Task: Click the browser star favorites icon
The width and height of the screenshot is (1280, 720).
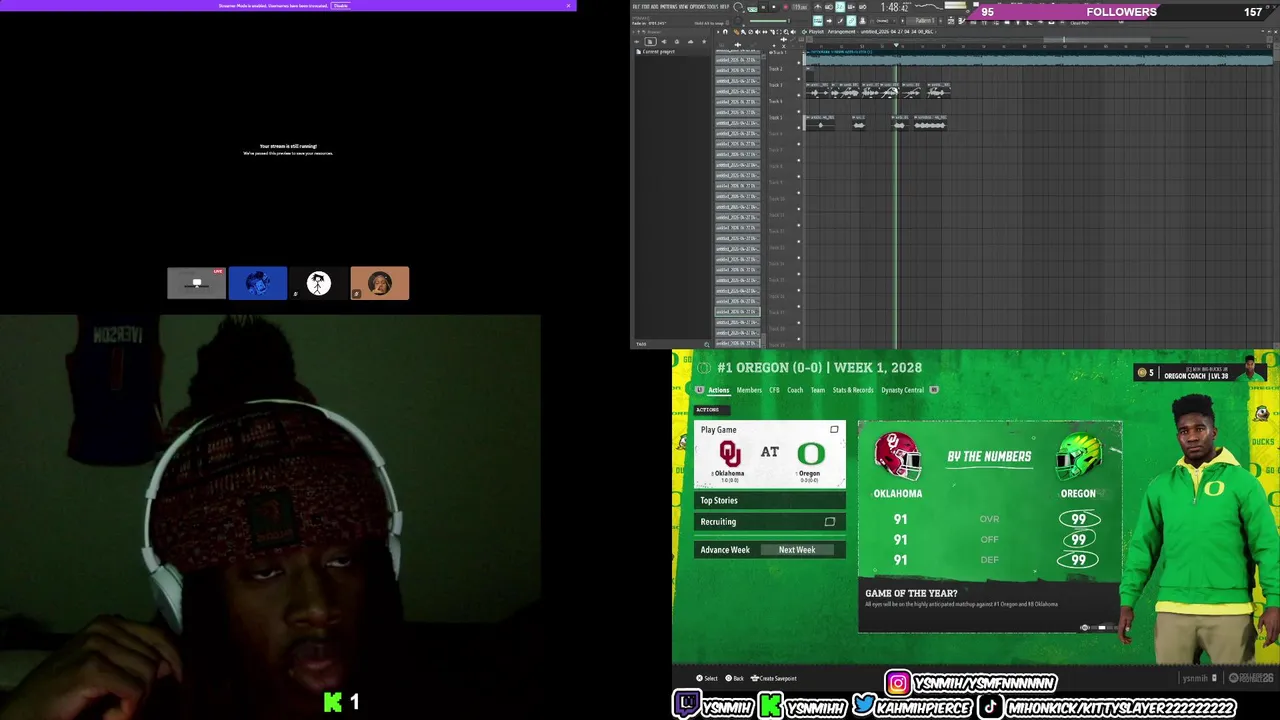Action: point(704,41)
